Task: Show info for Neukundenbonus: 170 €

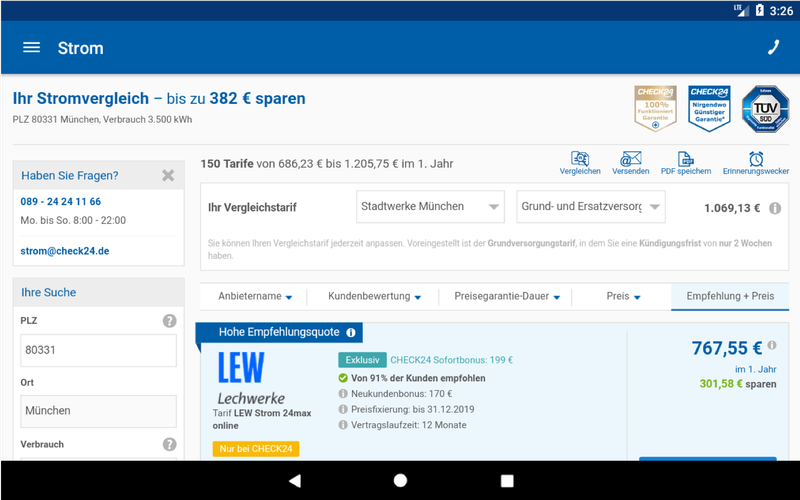Action: point(343,394)
